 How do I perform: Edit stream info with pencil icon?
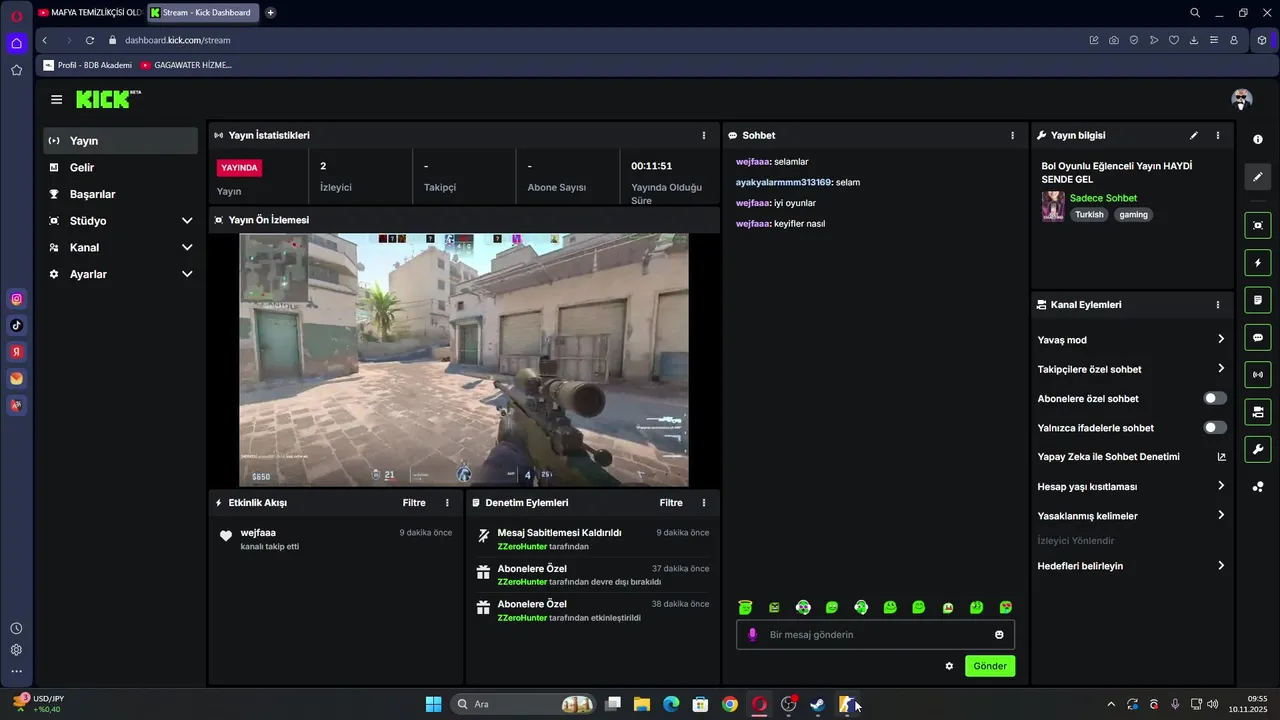point(1193,135)
